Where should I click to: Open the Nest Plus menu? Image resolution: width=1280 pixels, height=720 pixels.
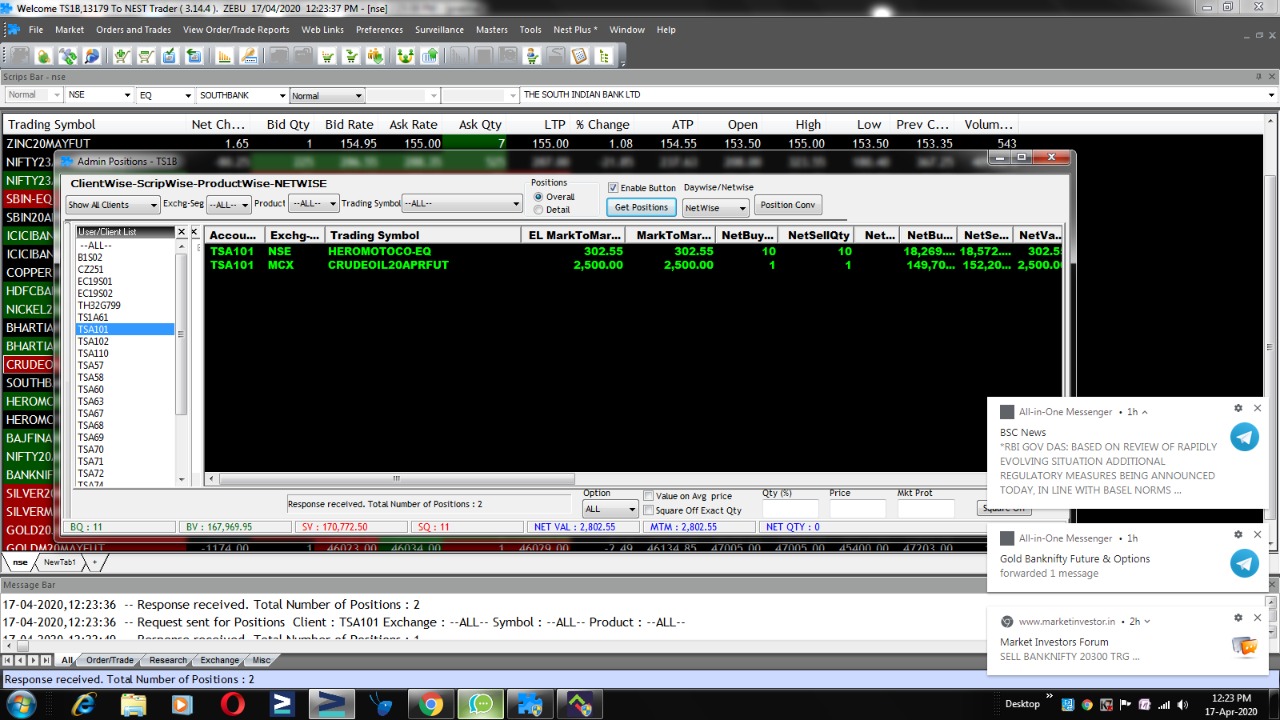tap(575, 30)
